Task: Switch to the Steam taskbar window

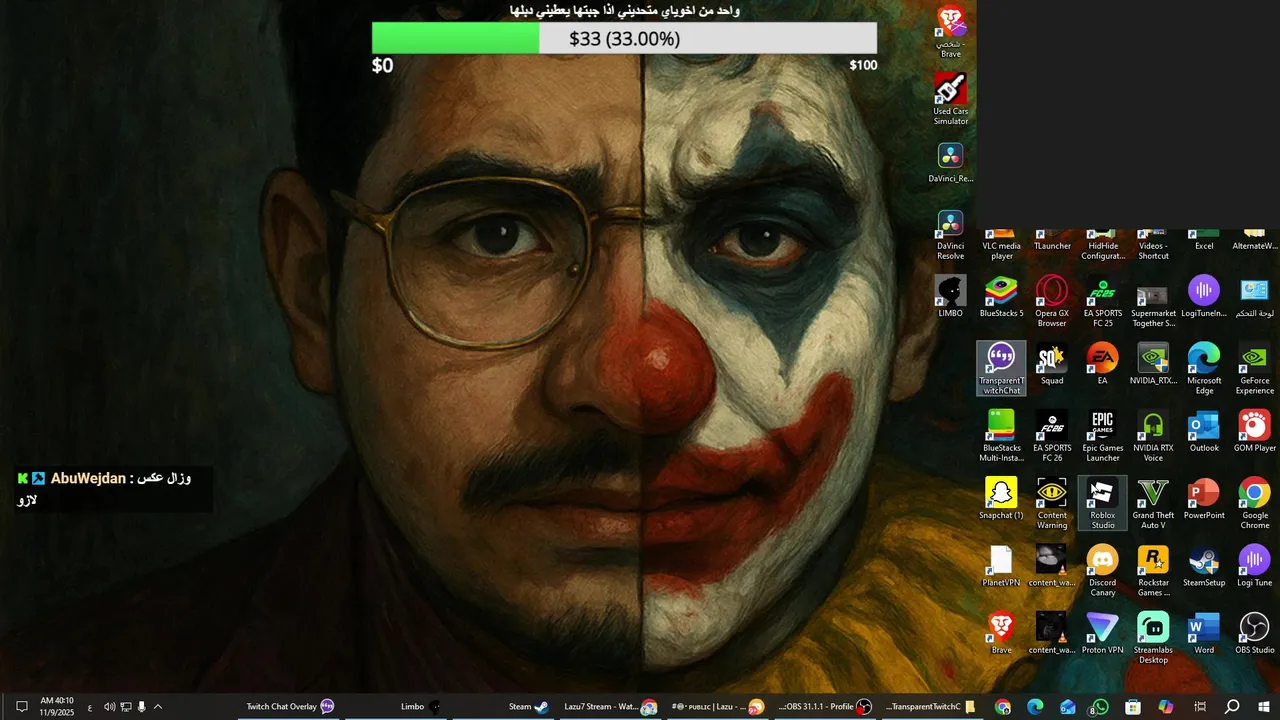Action: (529, 706)
